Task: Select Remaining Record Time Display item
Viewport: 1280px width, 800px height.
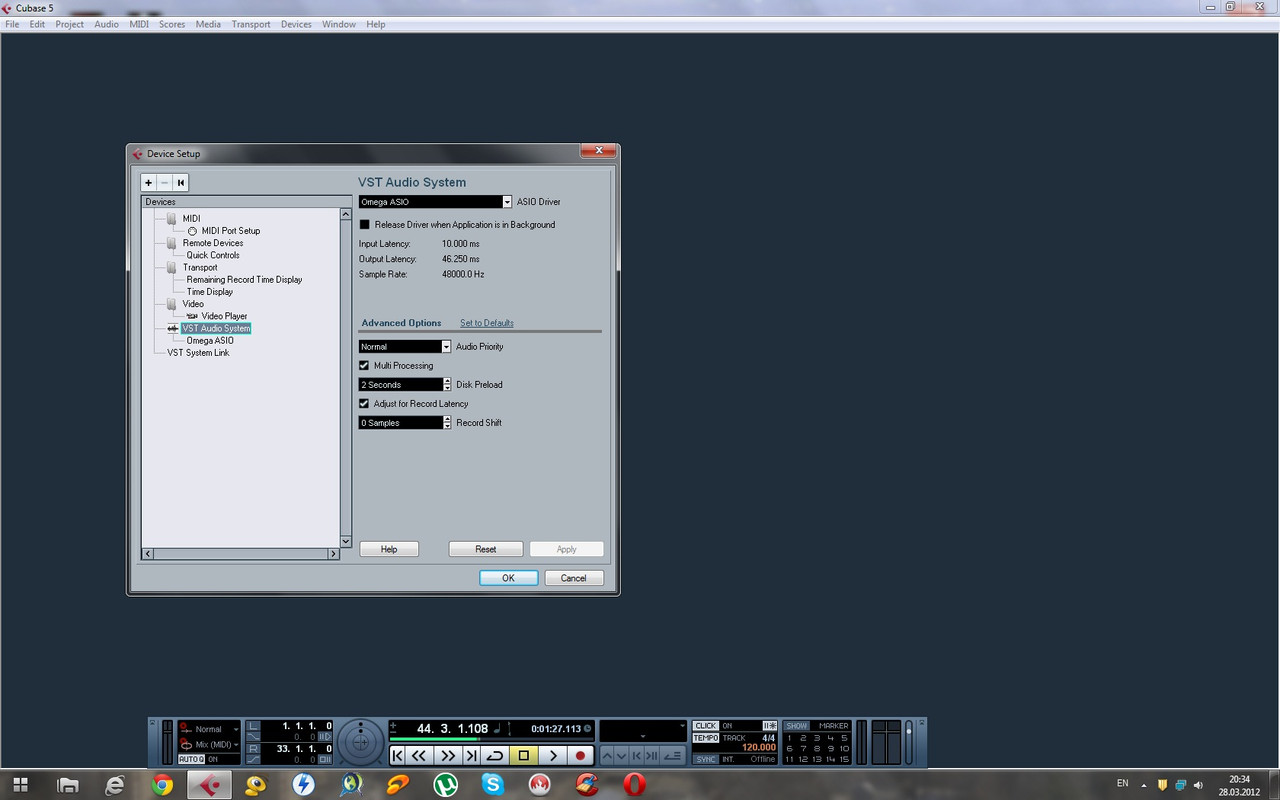Action: 244,280
